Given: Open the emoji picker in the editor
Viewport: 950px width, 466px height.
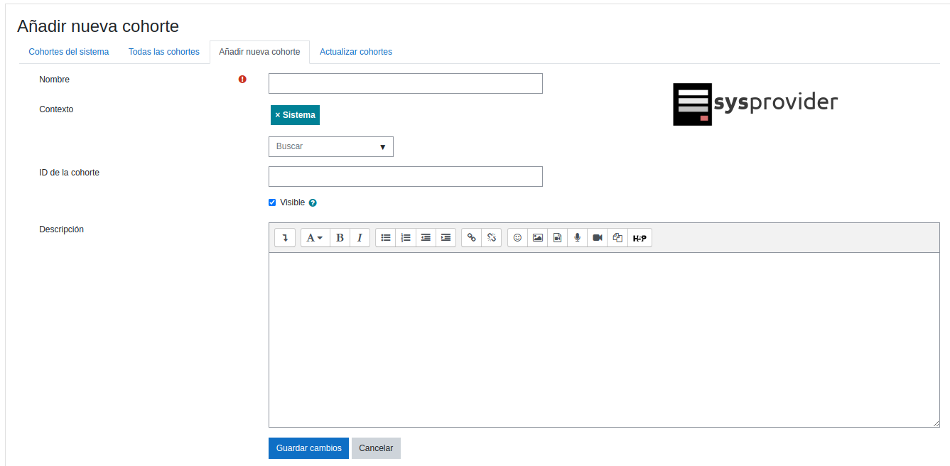Looking at the screenshot, I should (x=518, y=238).
